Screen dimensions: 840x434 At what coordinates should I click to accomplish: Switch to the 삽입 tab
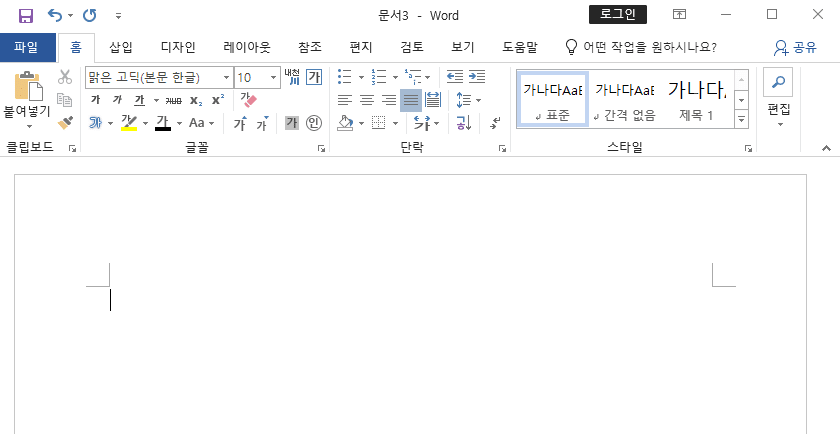point(121,47)
